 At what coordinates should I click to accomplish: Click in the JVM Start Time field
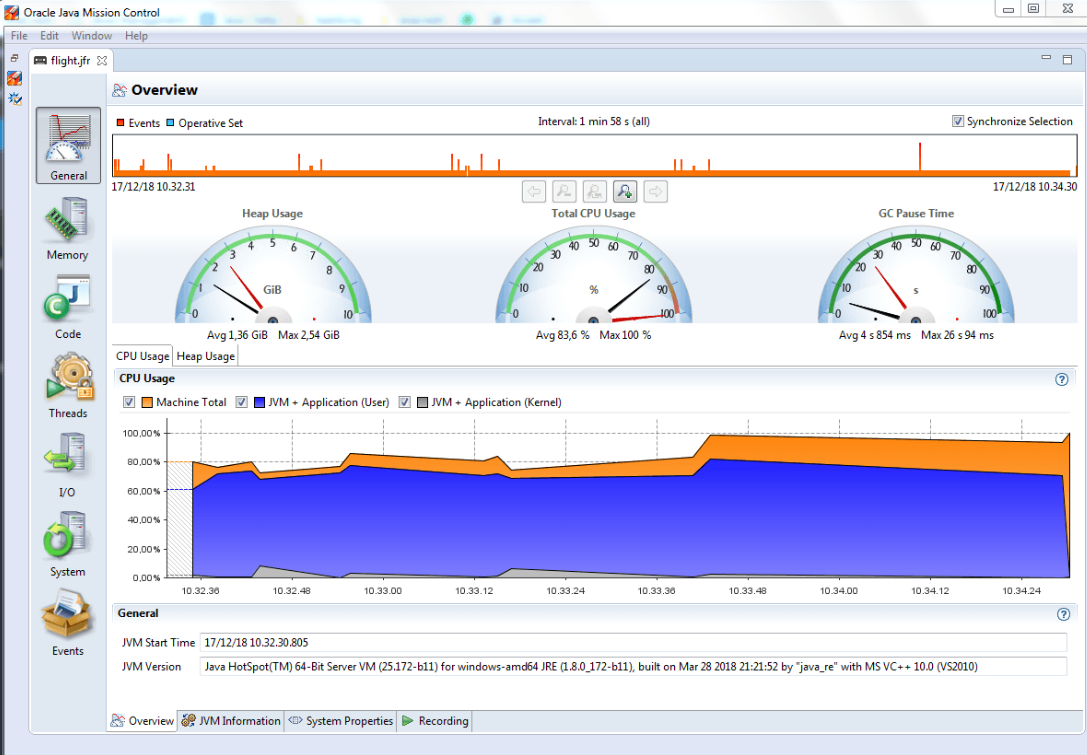(x=634, y=643)
